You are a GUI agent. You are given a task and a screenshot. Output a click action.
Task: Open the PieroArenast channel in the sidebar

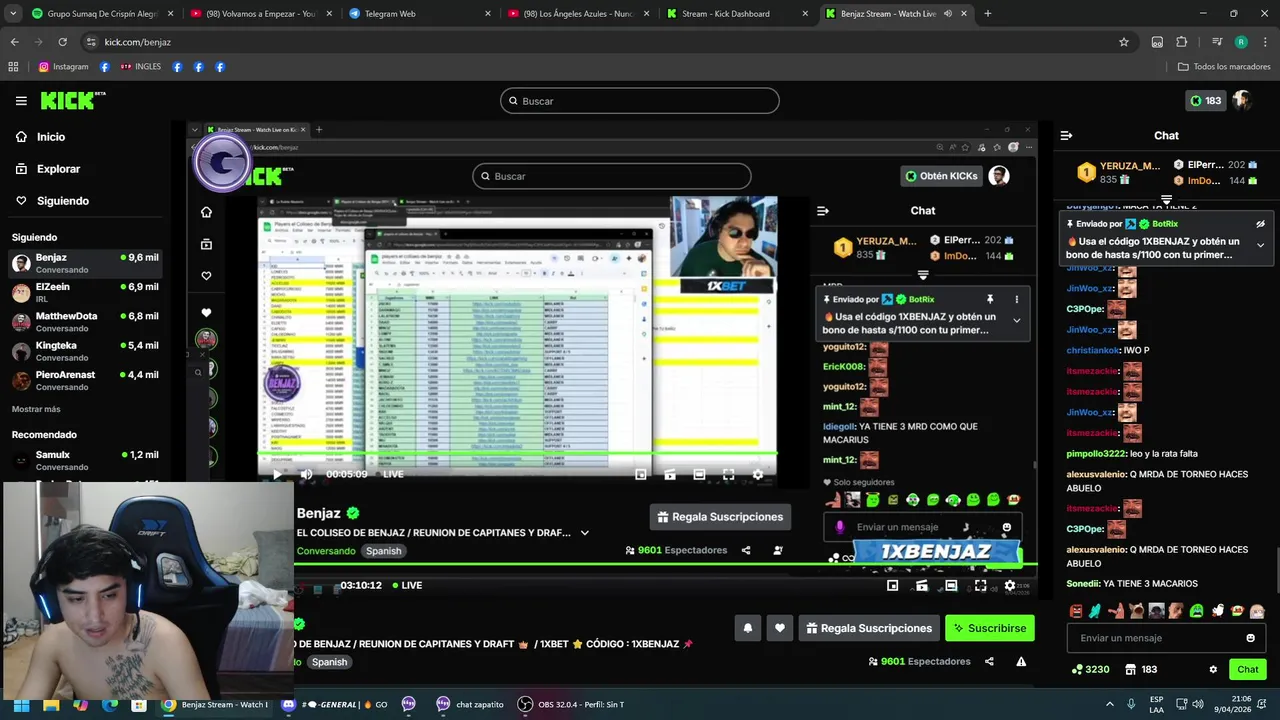coord(85,380)
